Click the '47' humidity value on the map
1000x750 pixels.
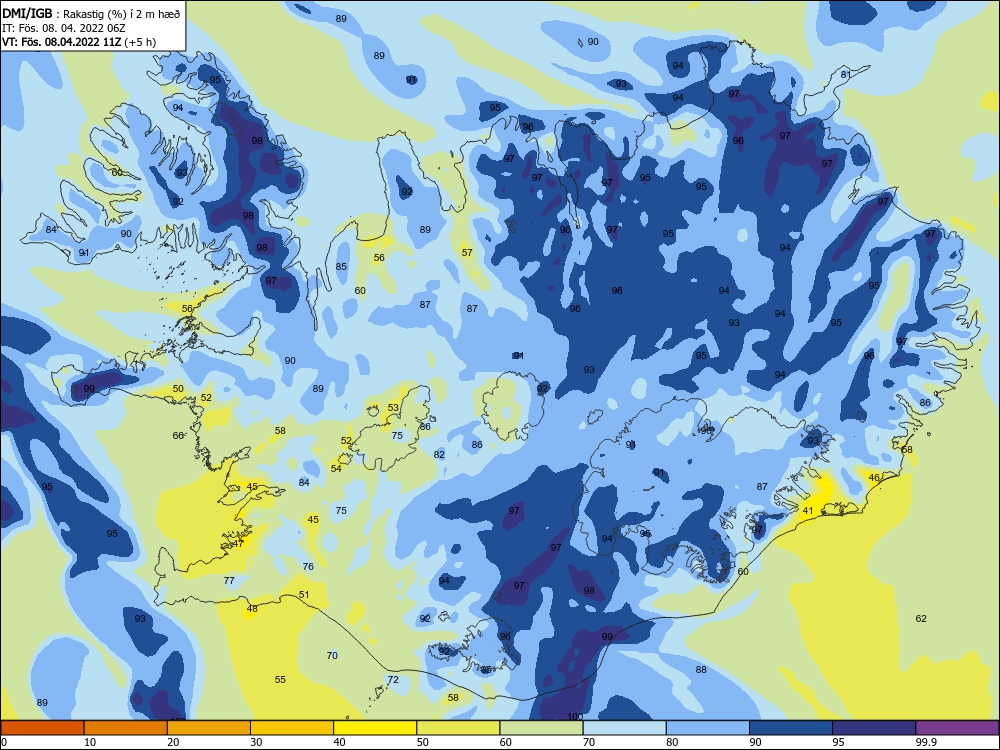click(238, 544)
